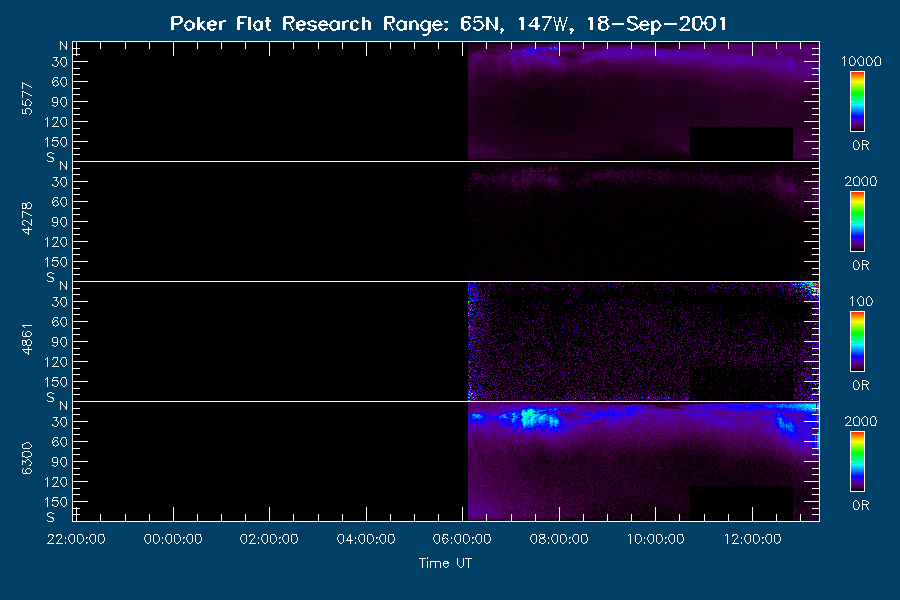Select the 4278 panel axis label
Viewport: 900px width, 600px height.
(27, 219)
